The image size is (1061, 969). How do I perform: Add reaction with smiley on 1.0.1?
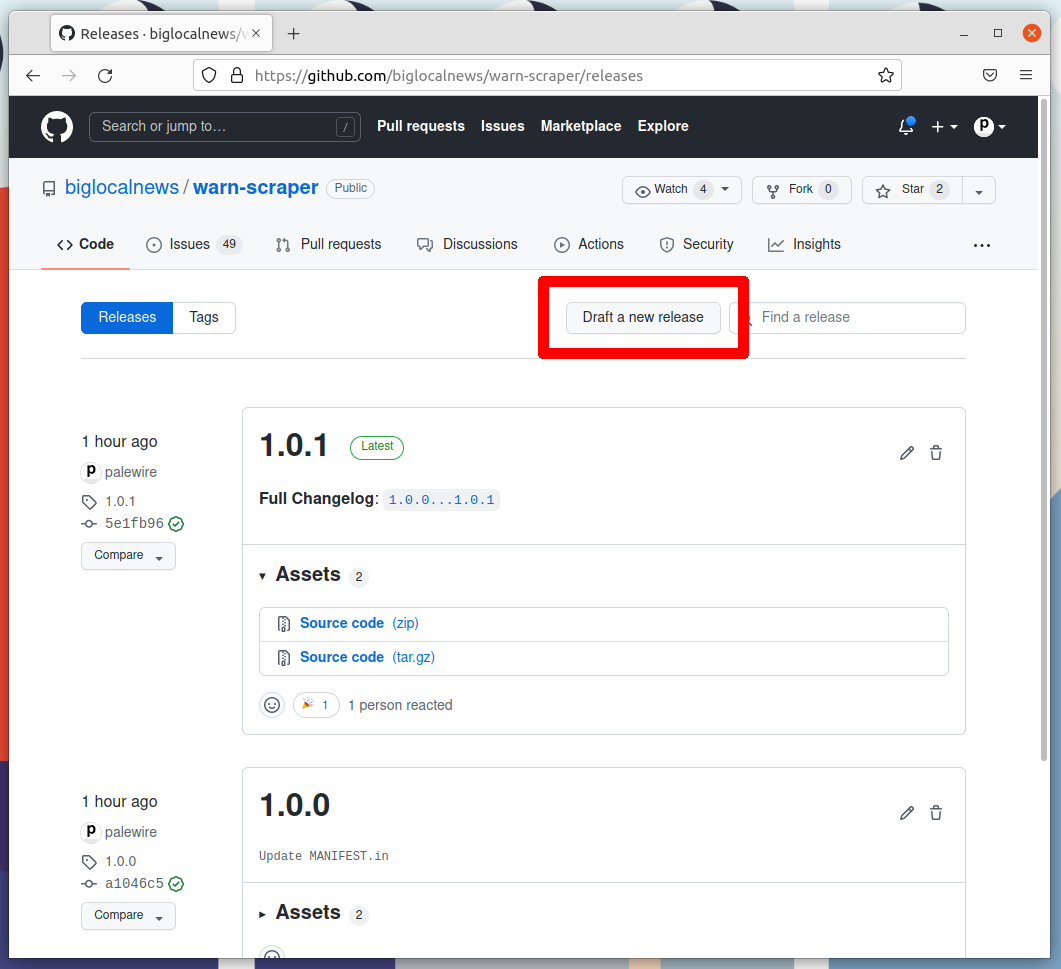tap(272, 705)
